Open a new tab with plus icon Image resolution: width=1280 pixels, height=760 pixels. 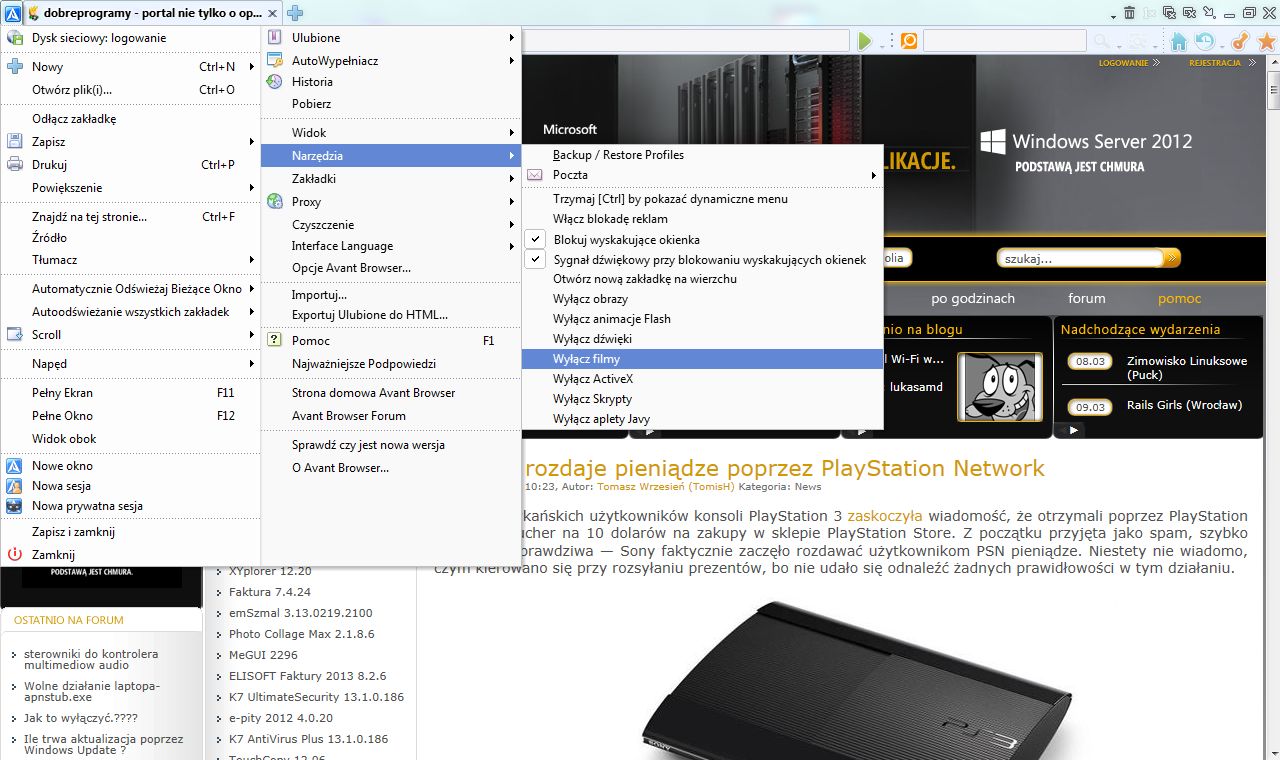[x=295, y=13]
